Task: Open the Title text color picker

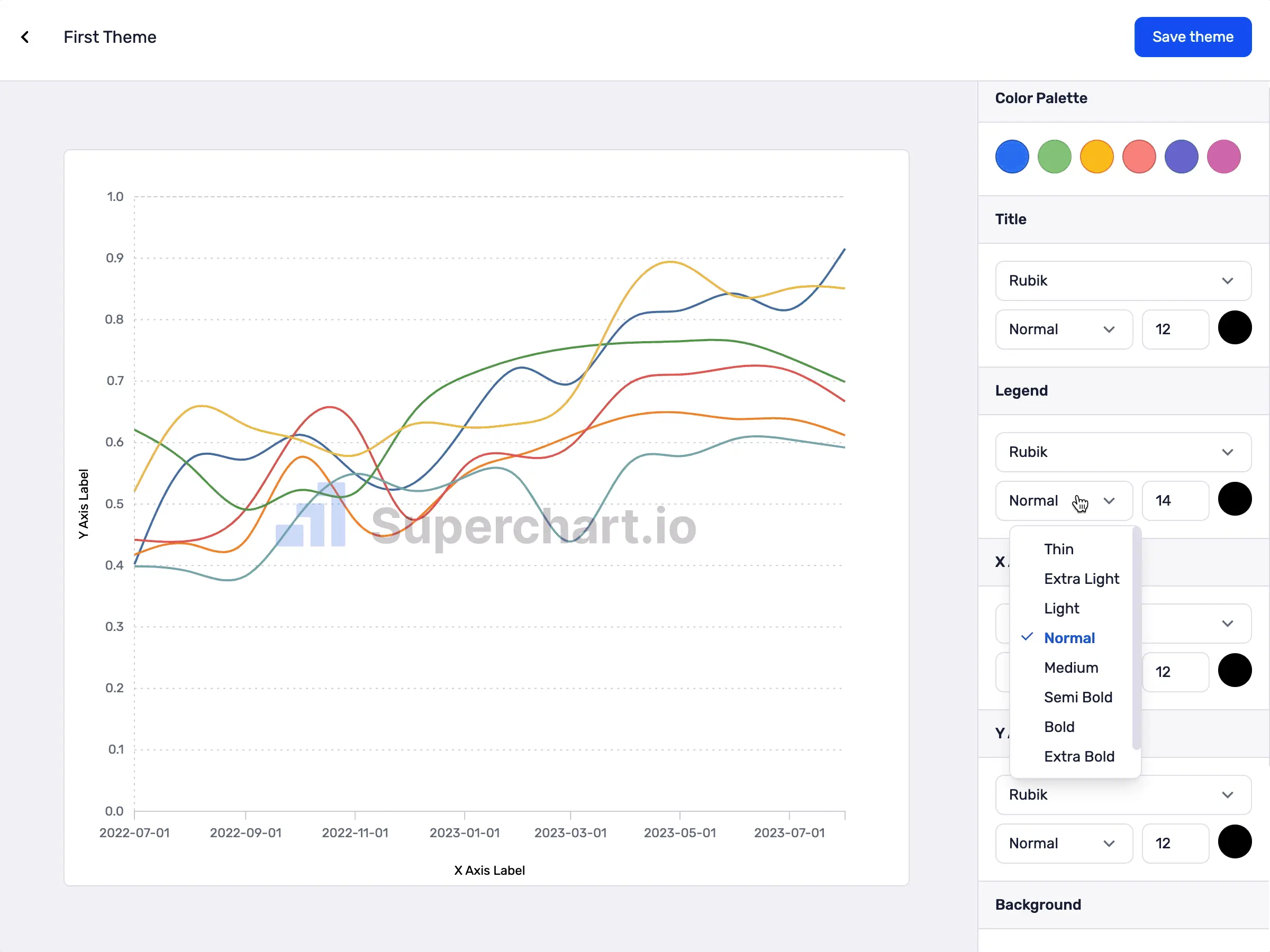Action: [x=1236, y=328]
